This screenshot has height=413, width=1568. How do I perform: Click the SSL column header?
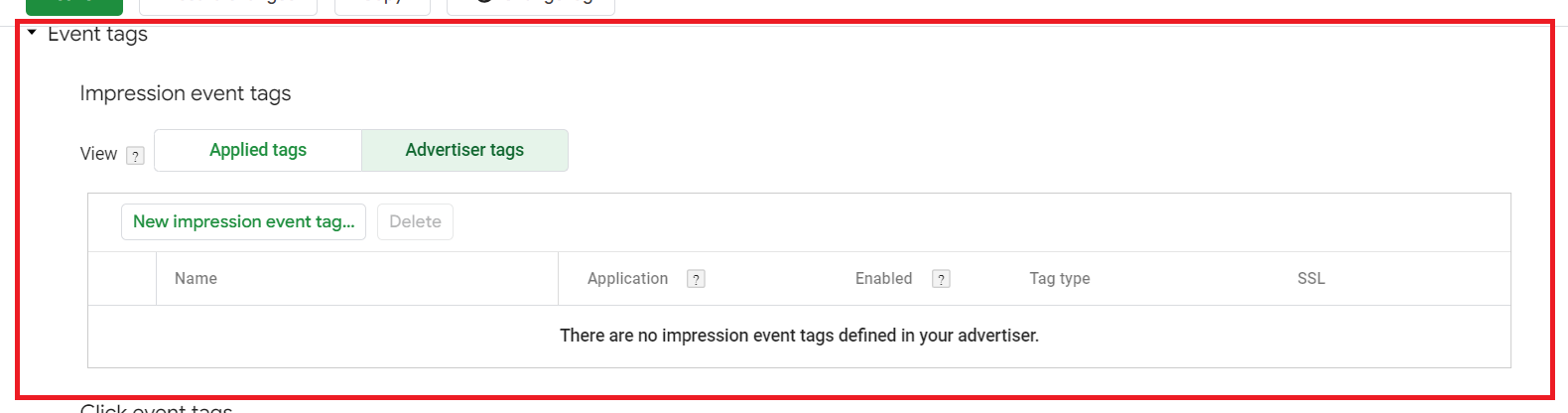point(1311,279)
